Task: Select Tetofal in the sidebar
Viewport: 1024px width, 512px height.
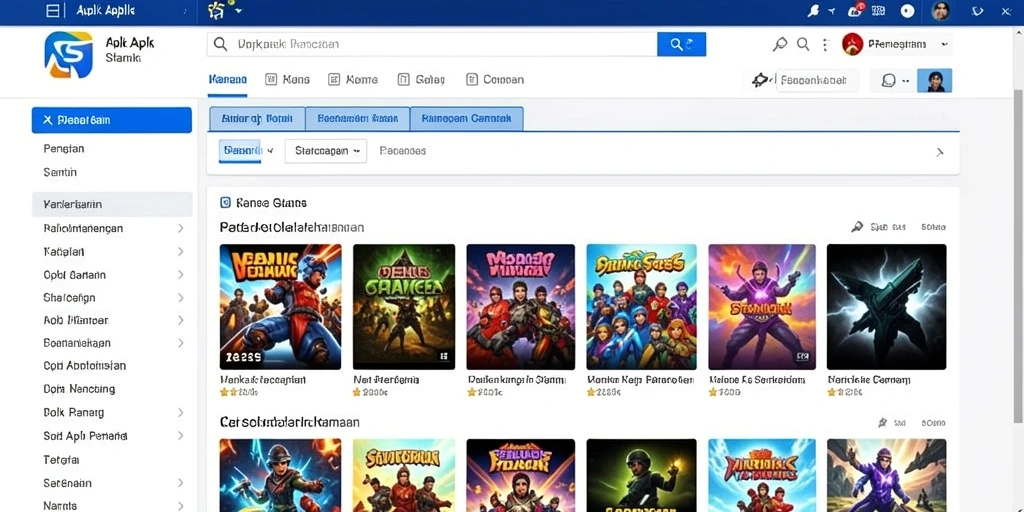Action: (x=61, y=460)
